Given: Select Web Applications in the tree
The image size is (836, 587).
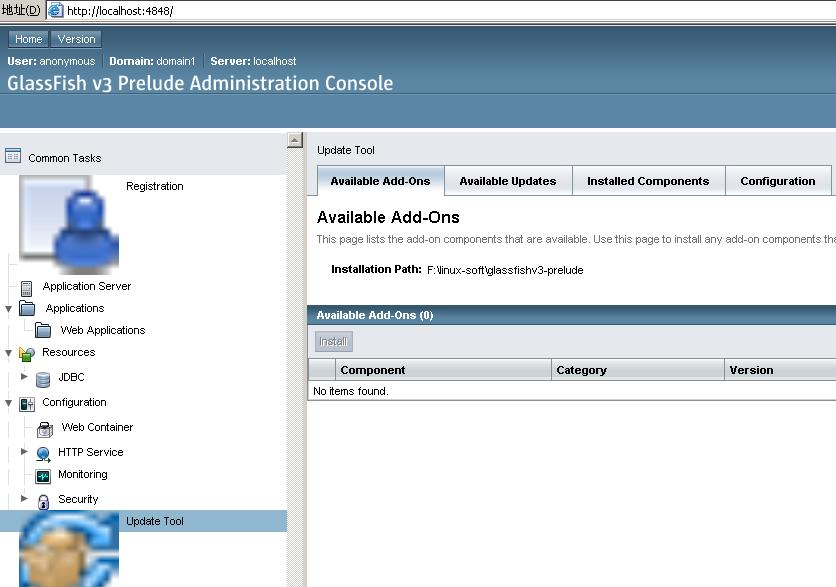Looking at the screenshot, I should [x=103, y=330].
